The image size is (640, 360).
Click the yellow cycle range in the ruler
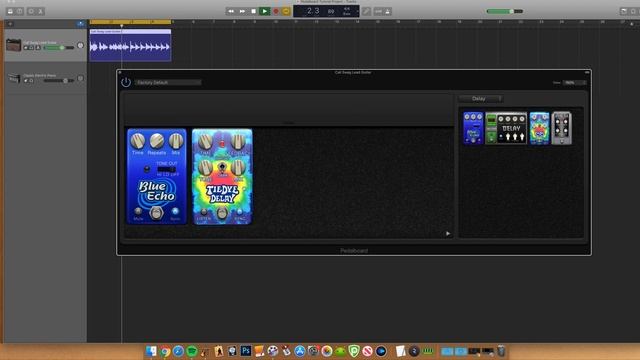[130, 22]
